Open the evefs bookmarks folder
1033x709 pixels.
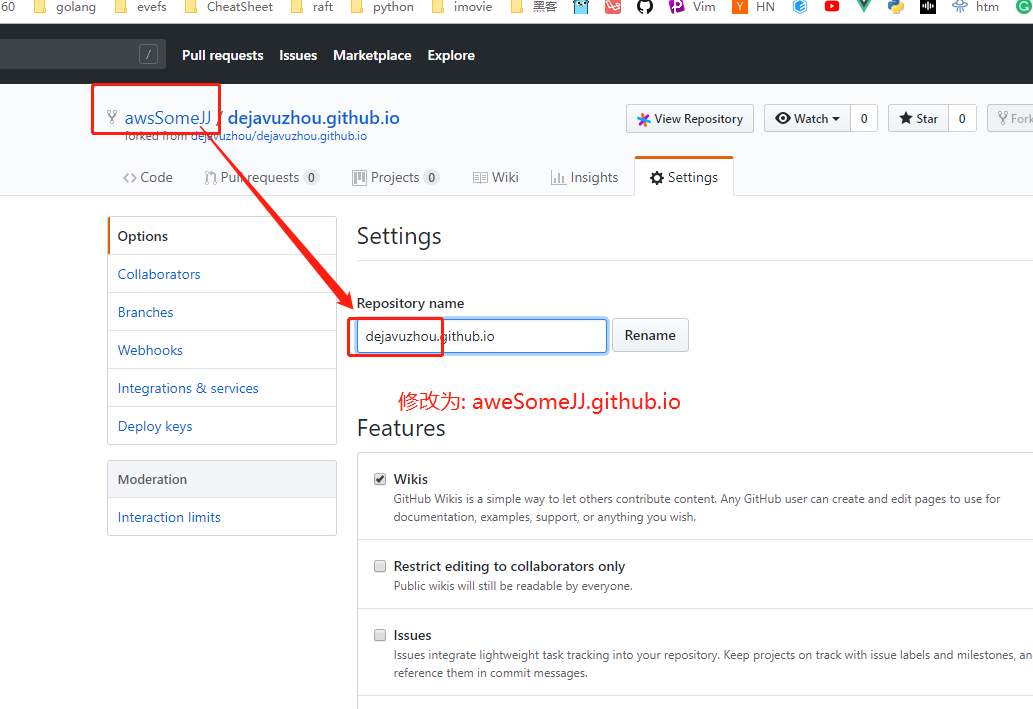click(141, 7)
